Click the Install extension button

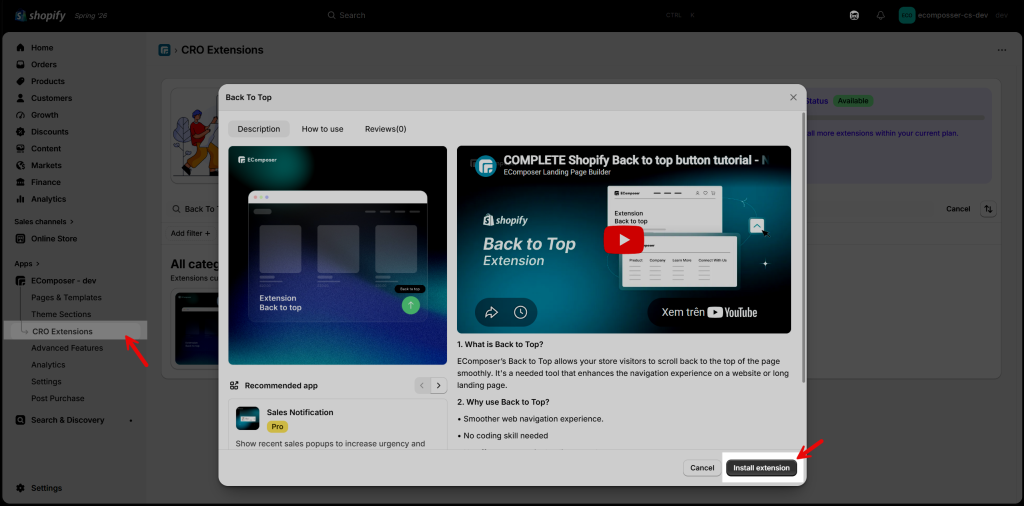click(x=761, y=468)
